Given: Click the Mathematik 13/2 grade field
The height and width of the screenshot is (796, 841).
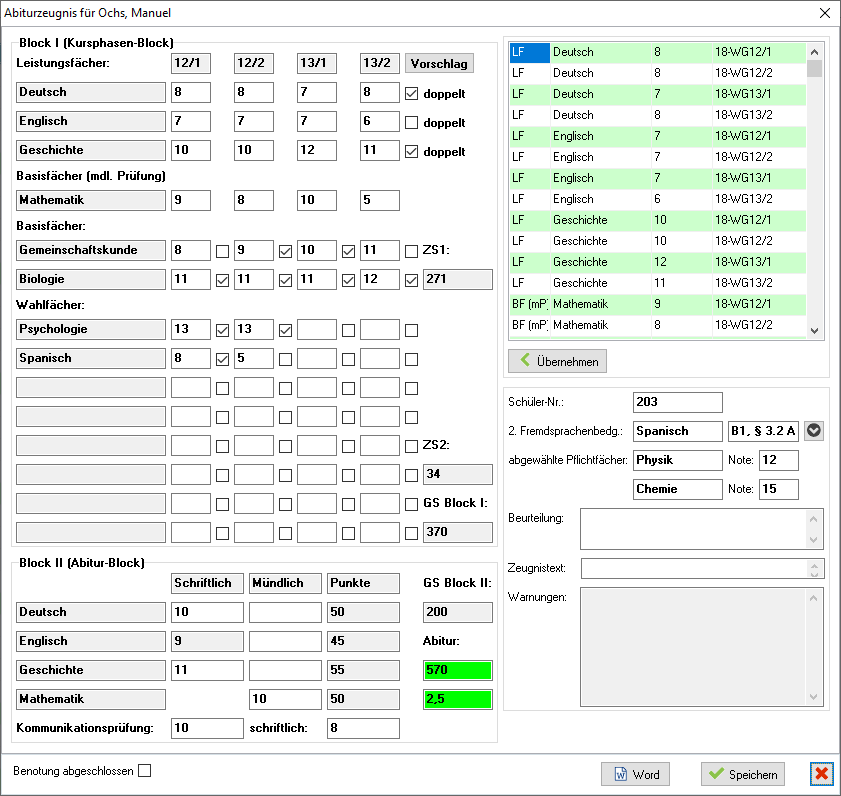Looking at the screenshot, I should click(x=380, y=200).
